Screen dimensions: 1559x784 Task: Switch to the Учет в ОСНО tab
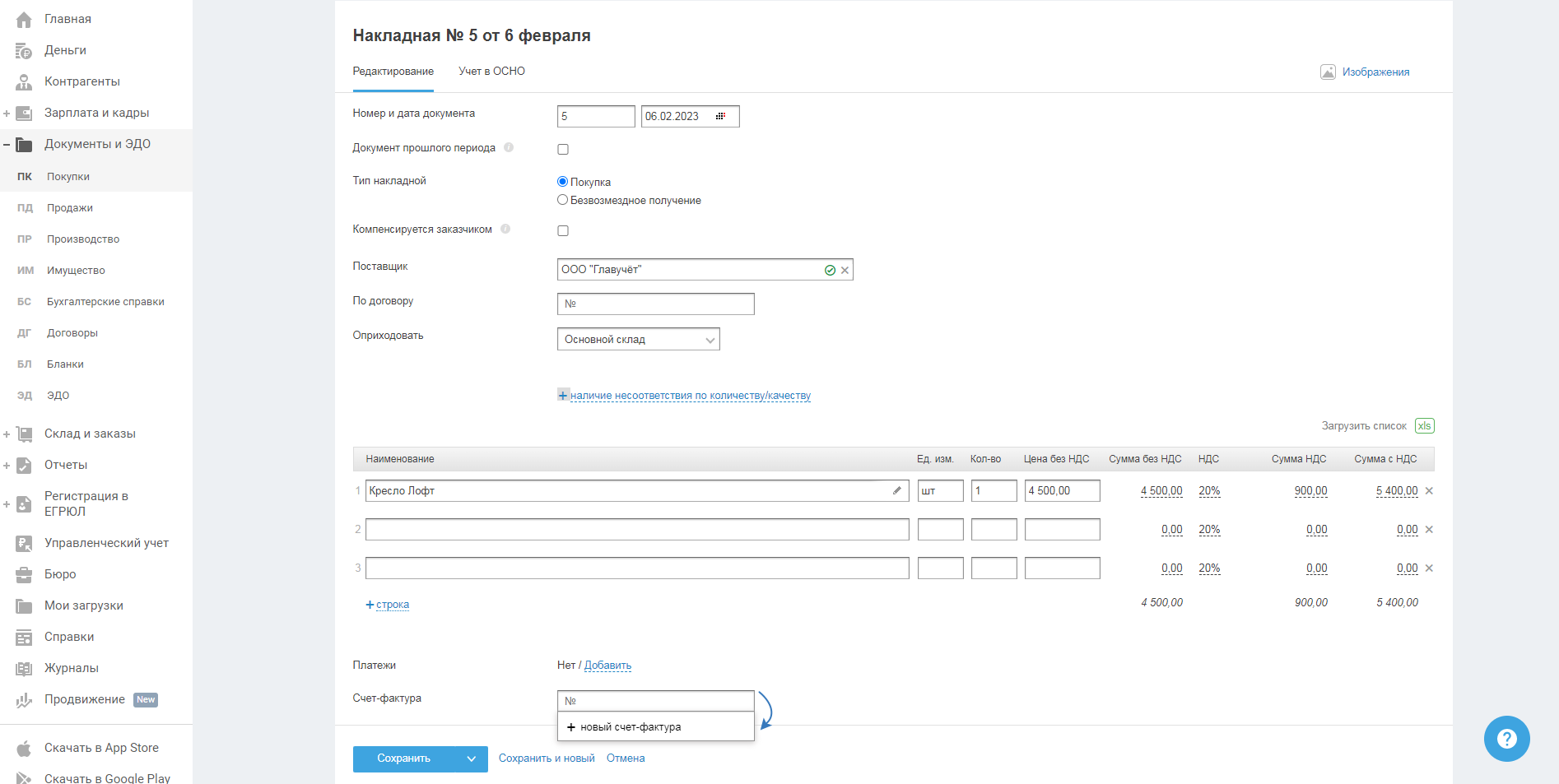click(491, 72)
